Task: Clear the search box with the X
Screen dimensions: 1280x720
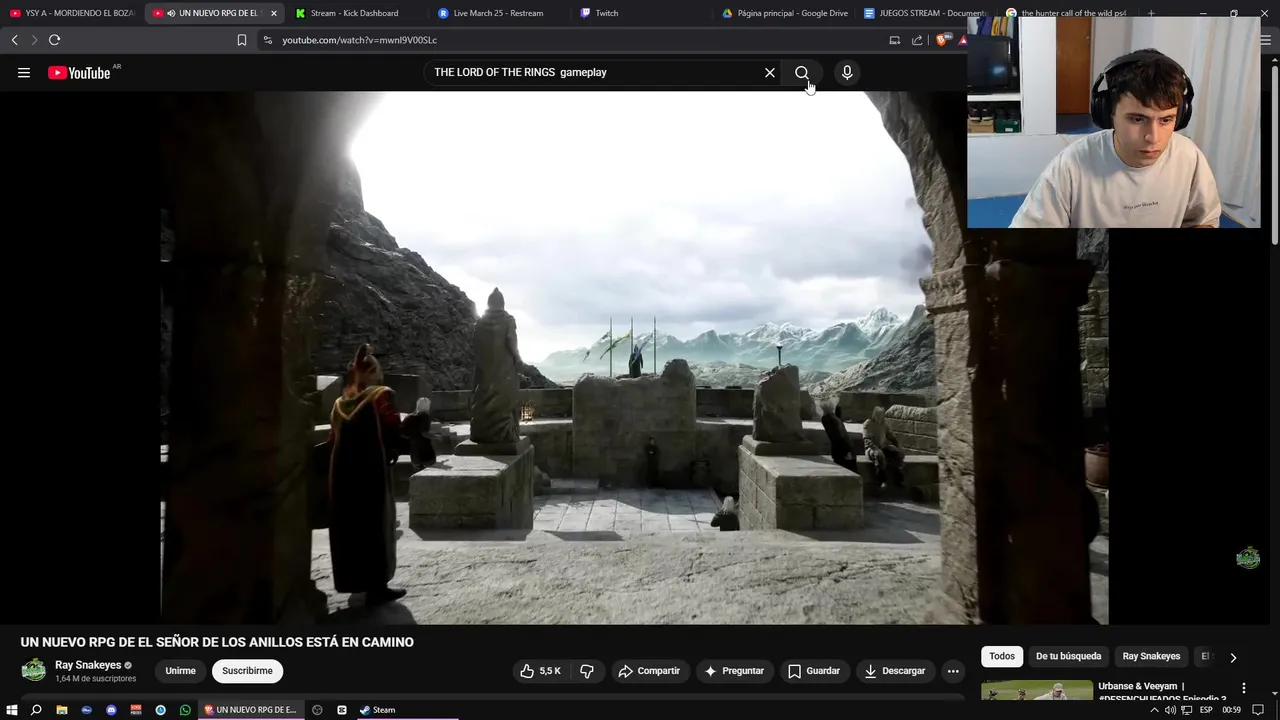Action: pyautogui.click(x=770, y=72)
